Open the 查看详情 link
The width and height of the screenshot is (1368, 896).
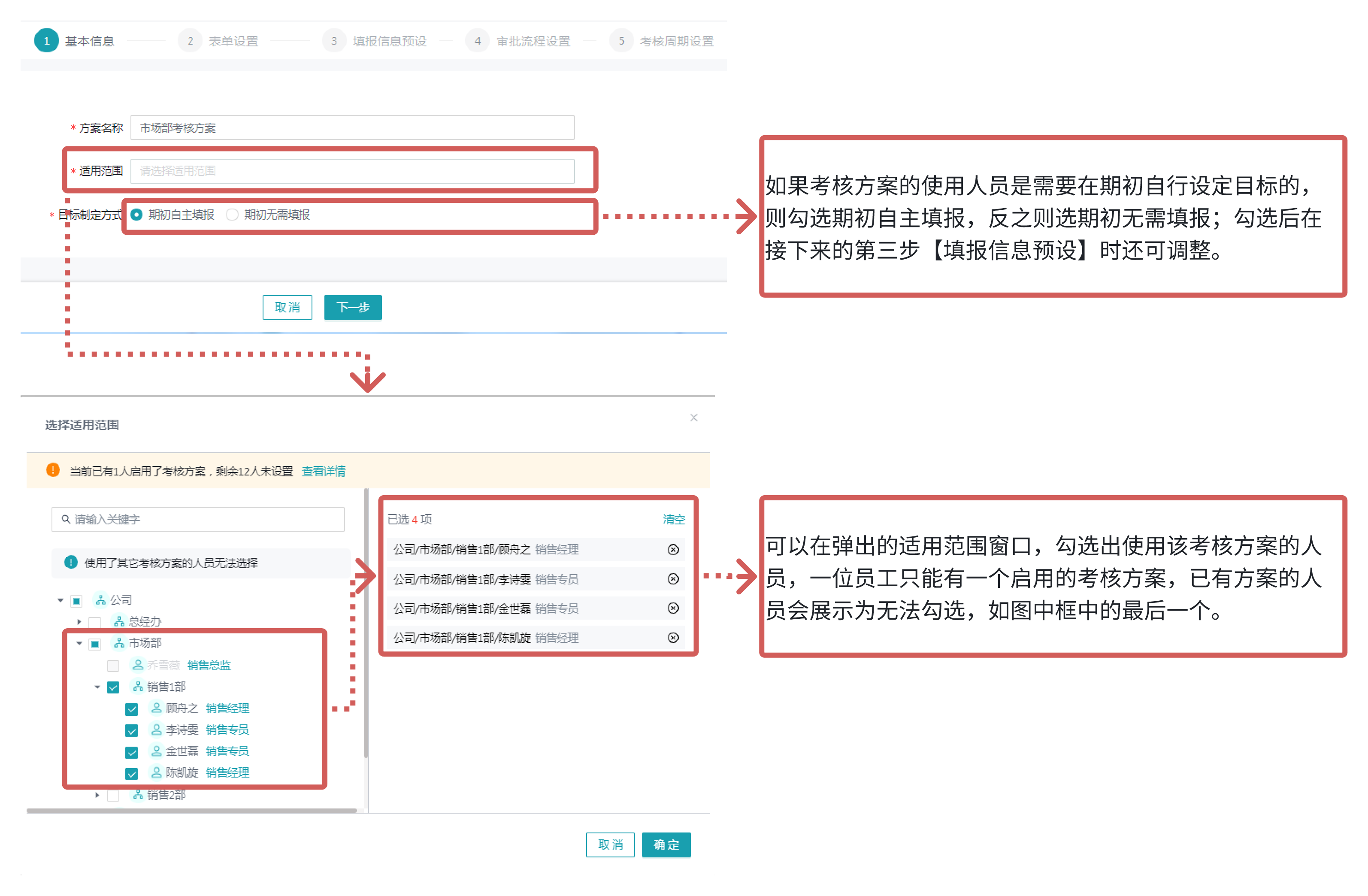(324, 472)
